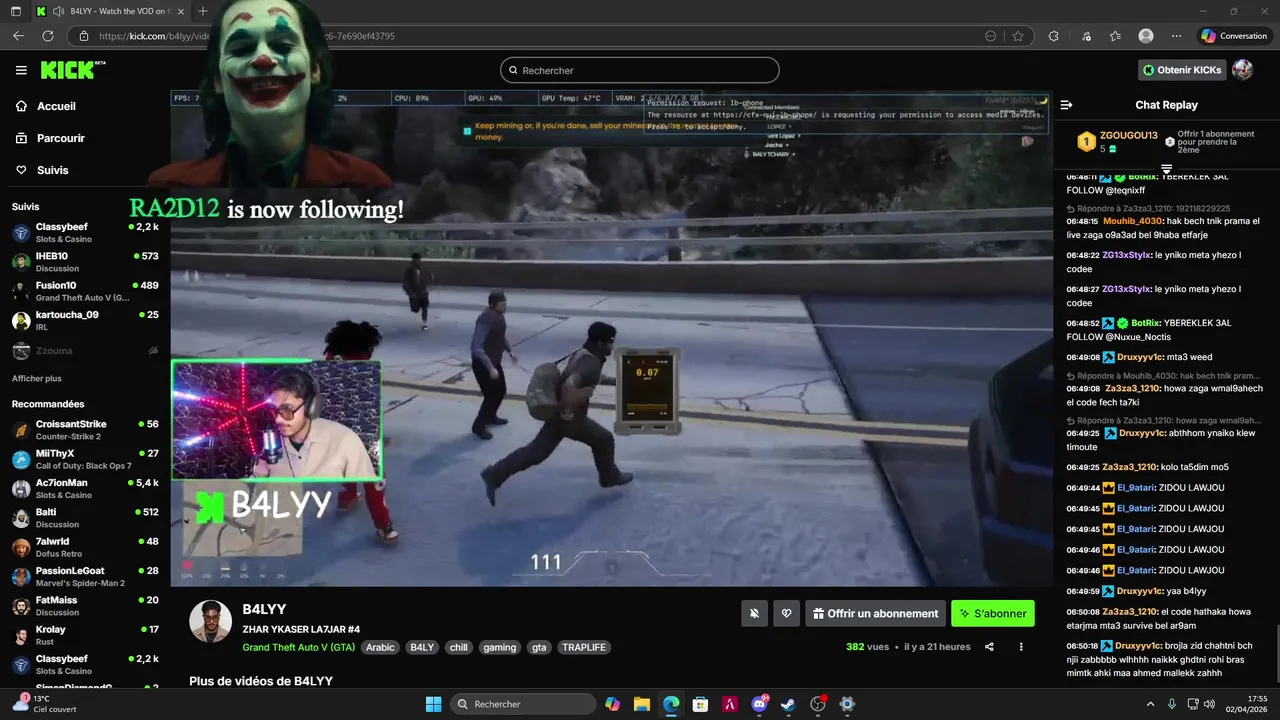Open Grand Theft Auto V (GTA) category link

point(298,647)
